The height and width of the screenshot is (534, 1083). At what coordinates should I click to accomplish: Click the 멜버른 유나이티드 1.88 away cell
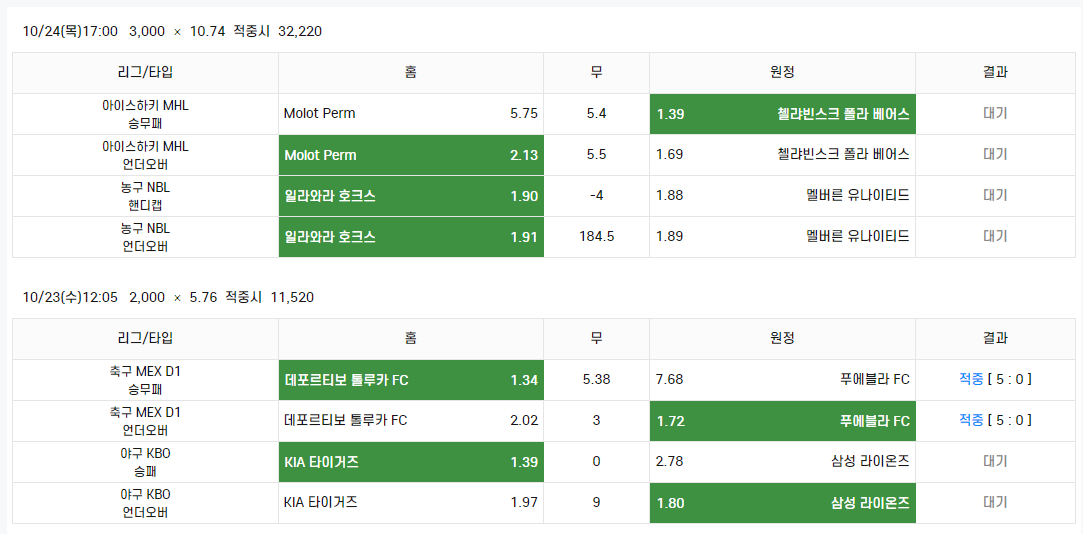pos(783,196)
